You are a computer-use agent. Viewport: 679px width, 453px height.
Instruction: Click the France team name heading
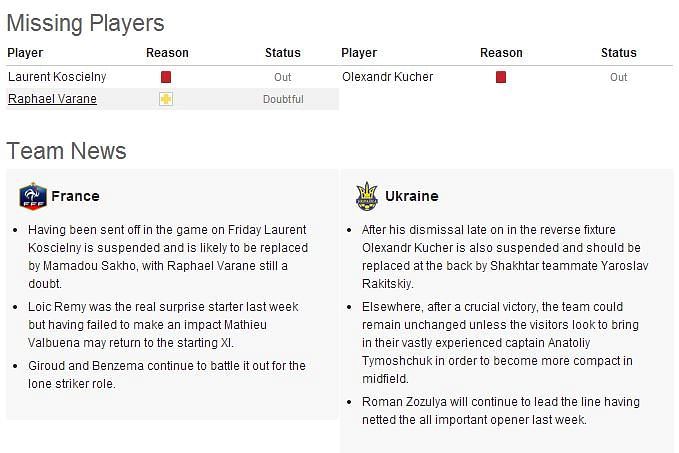point(75,196)
